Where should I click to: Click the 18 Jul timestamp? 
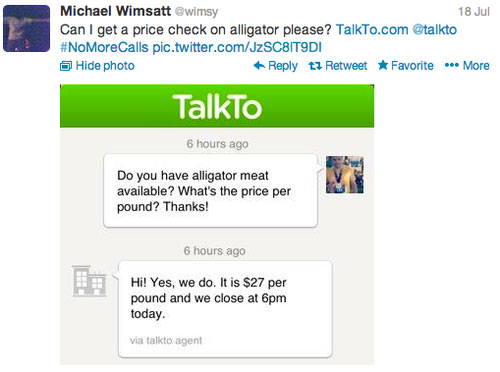[x=474, y=12]
